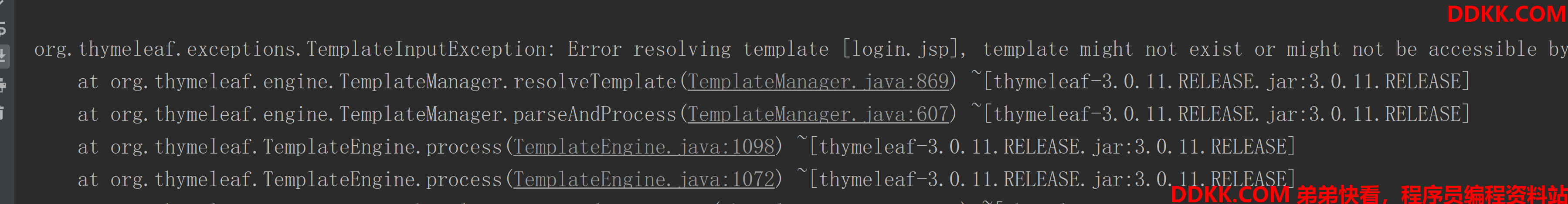Open the TemplateManager.java:607 link
The width and height of the screenshot is (1568, 204).
point(819,114)
